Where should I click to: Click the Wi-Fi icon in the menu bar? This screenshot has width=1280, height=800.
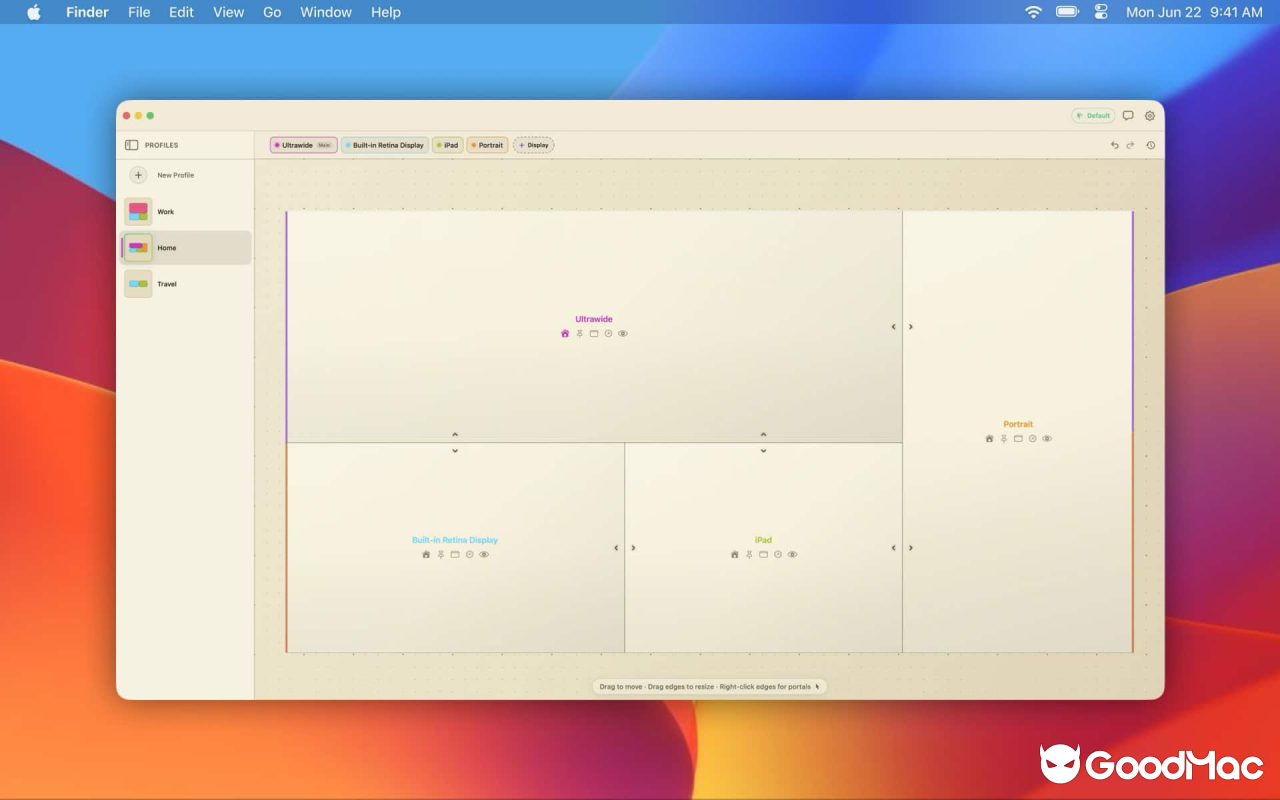tap(1034, 12)
